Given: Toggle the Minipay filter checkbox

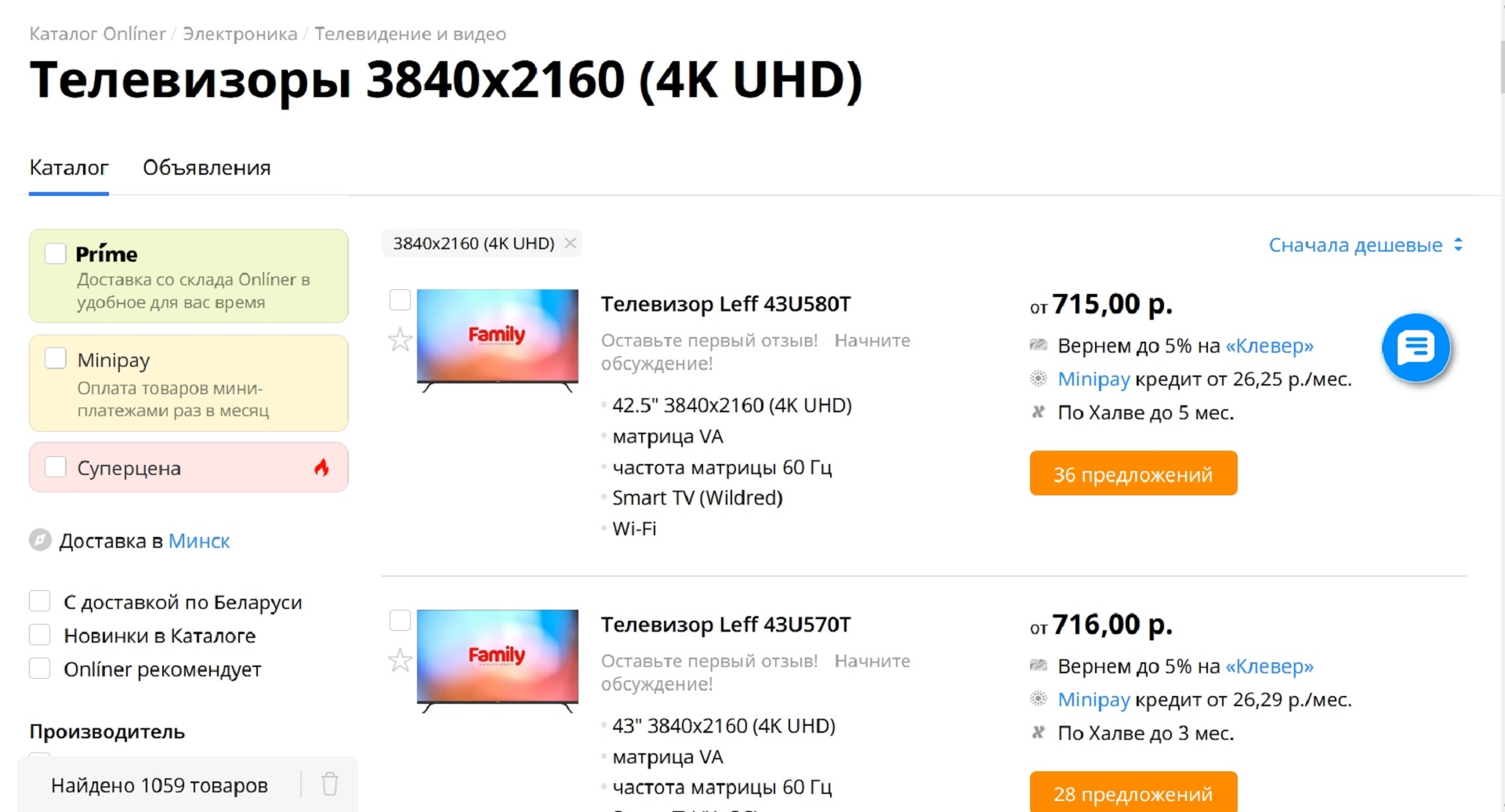Looking at the screenshot, I should pos(56,358).
